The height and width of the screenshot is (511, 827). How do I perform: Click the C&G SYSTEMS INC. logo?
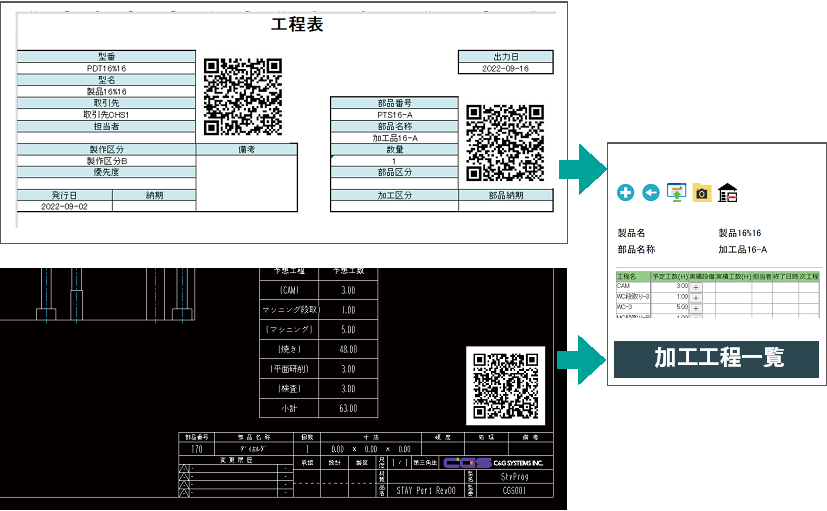[x=493, y=463]
